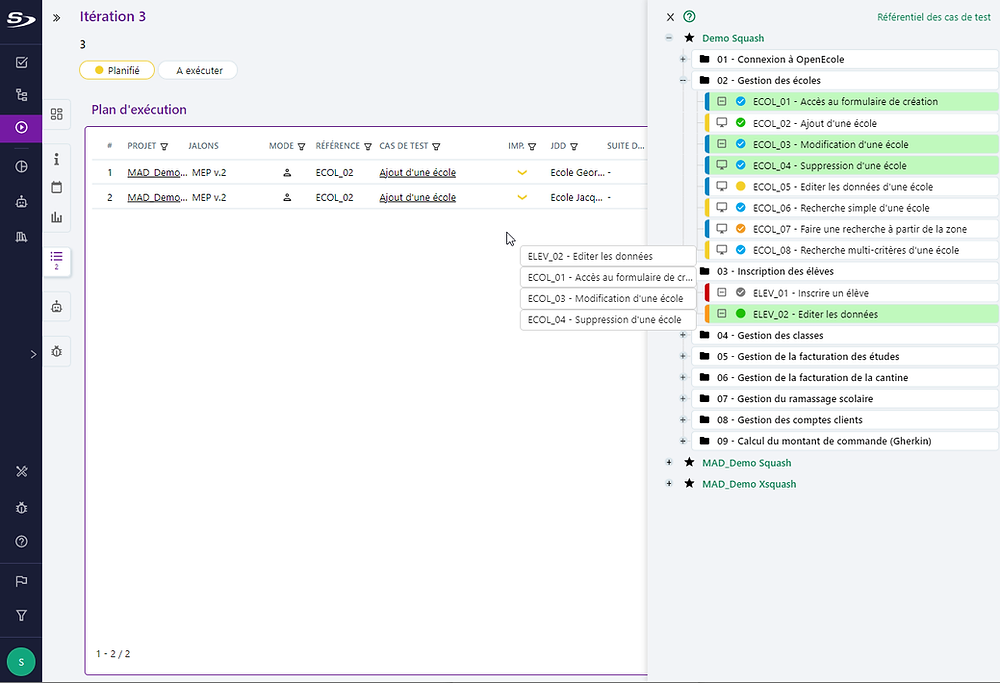Open the execution plan list icon
1000x683 pixels.
click(x=57, y=260)
